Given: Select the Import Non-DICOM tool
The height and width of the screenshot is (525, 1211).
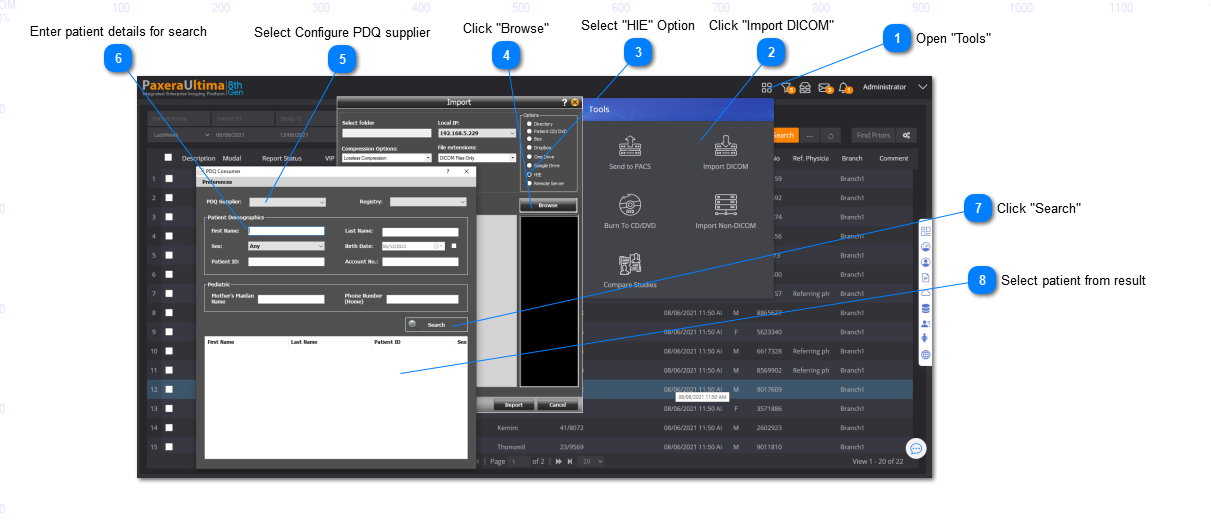Looking at the screenshot, I should point(725,210).
